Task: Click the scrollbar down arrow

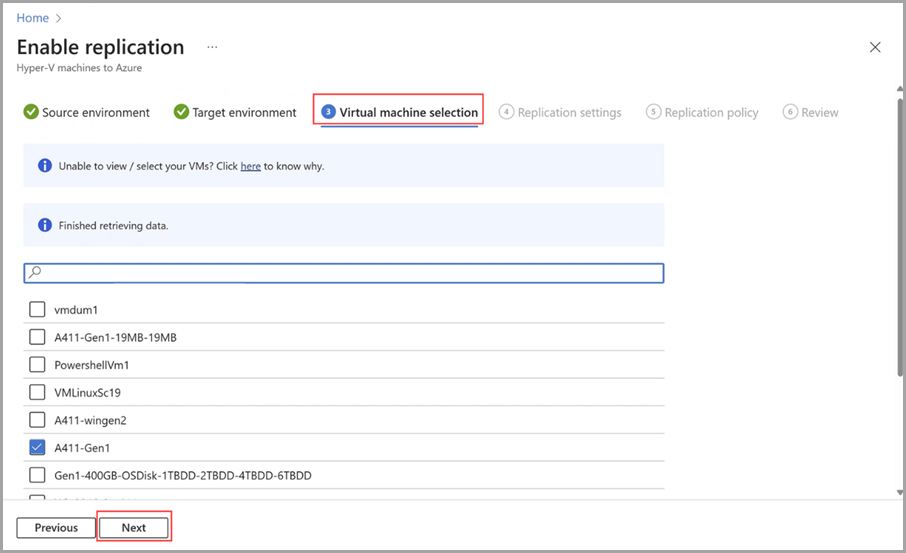Action: 900,492
